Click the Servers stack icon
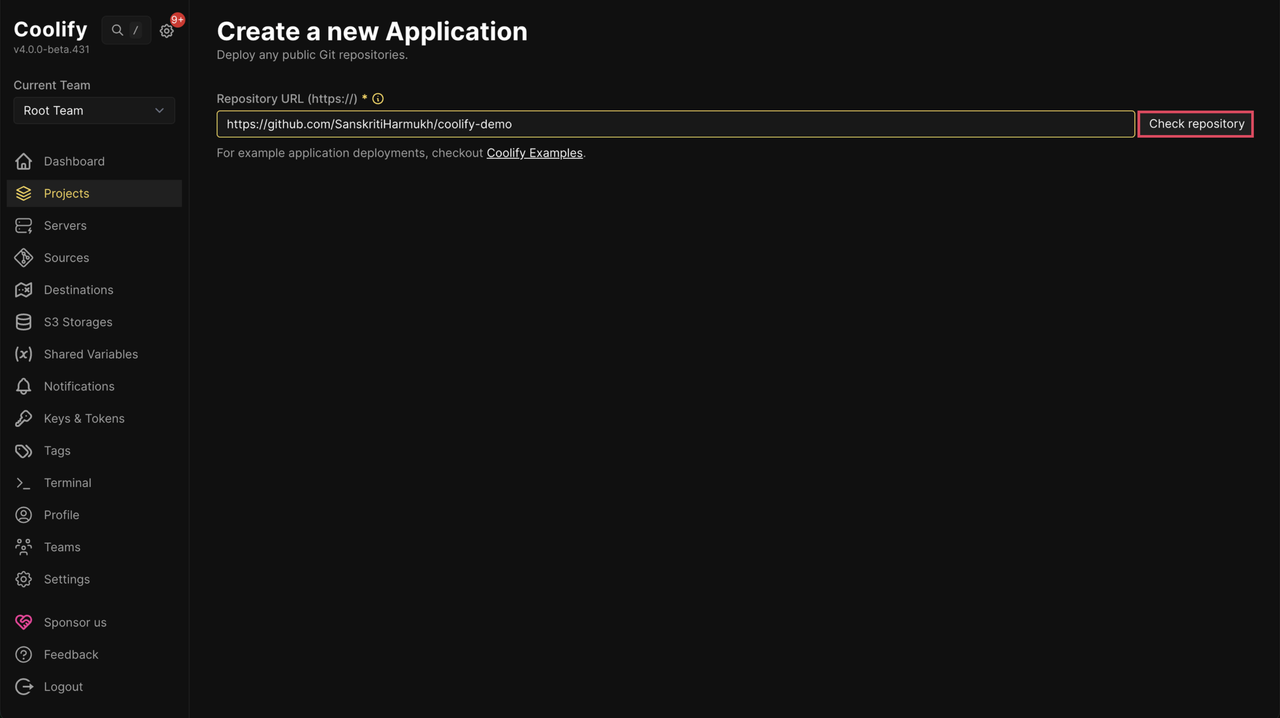 [x=24, y=225]
